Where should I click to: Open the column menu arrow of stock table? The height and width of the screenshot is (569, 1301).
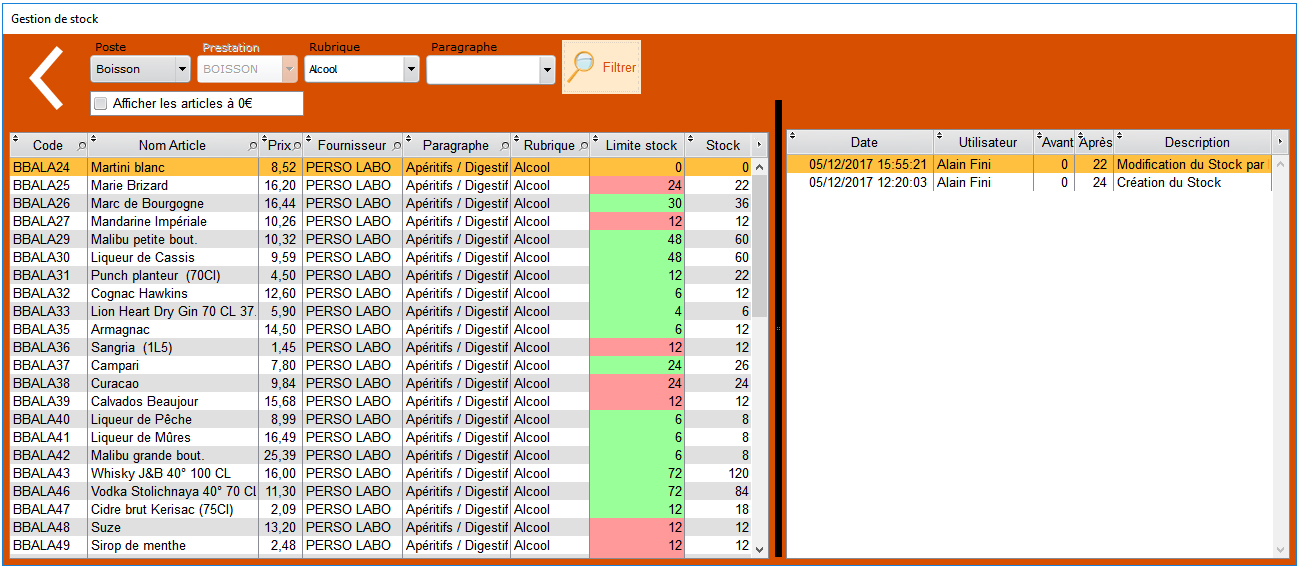click(x=759, y=145)
